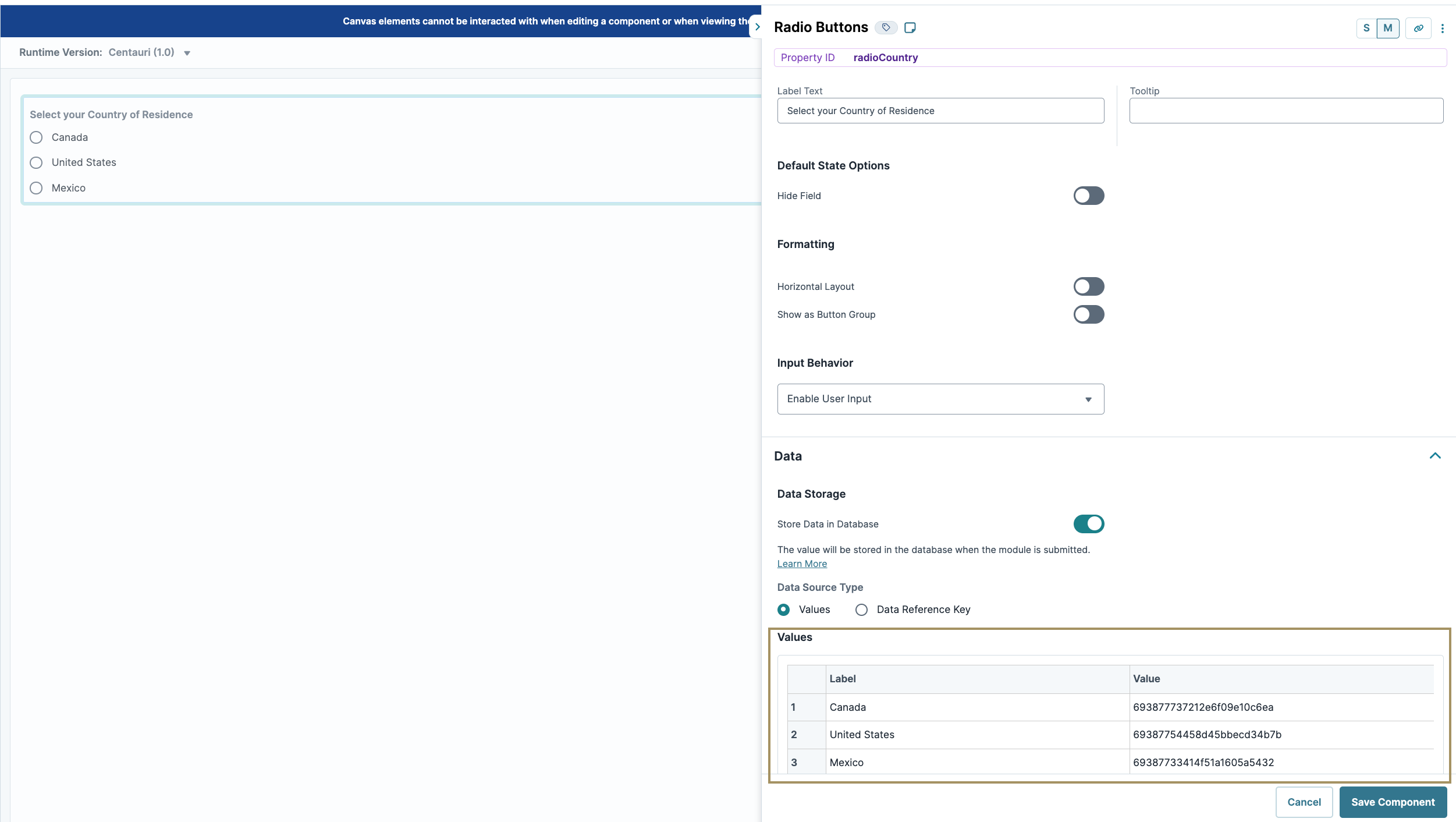The height and width of the screenshot is (822, 1456).
Task: Collapse the settings panel with the arrow icon
Action: 758,26
